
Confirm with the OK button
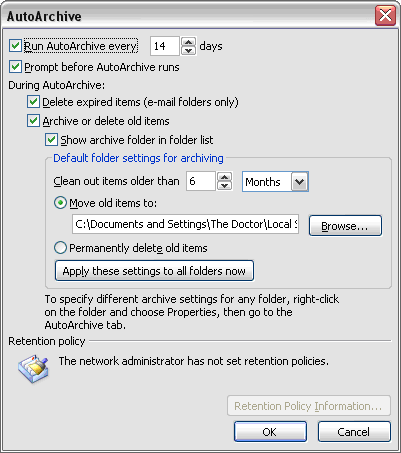pos(270,432)
